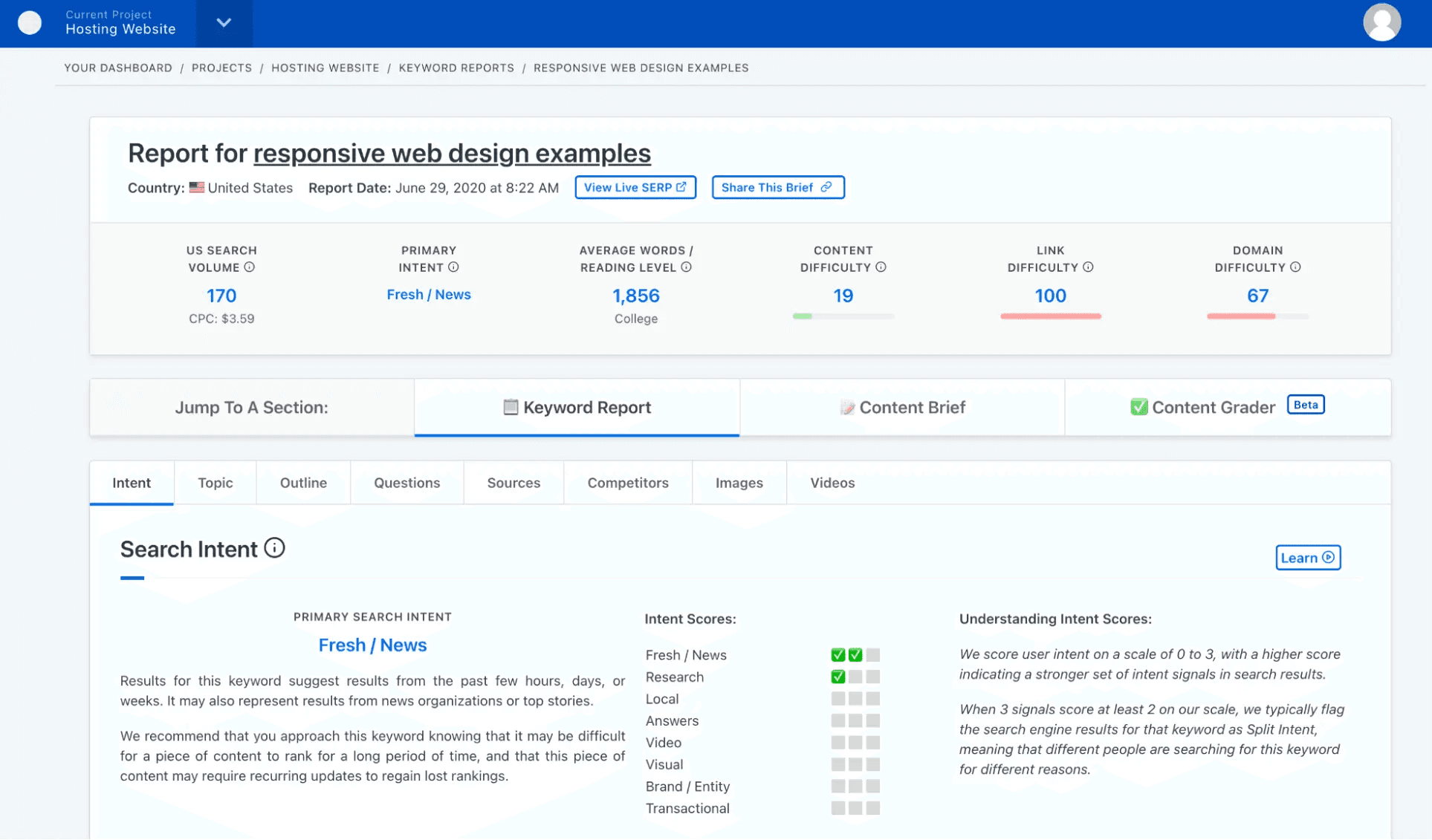
Task: Click the Search Intent heading info icon
Action: pos(274,548)
